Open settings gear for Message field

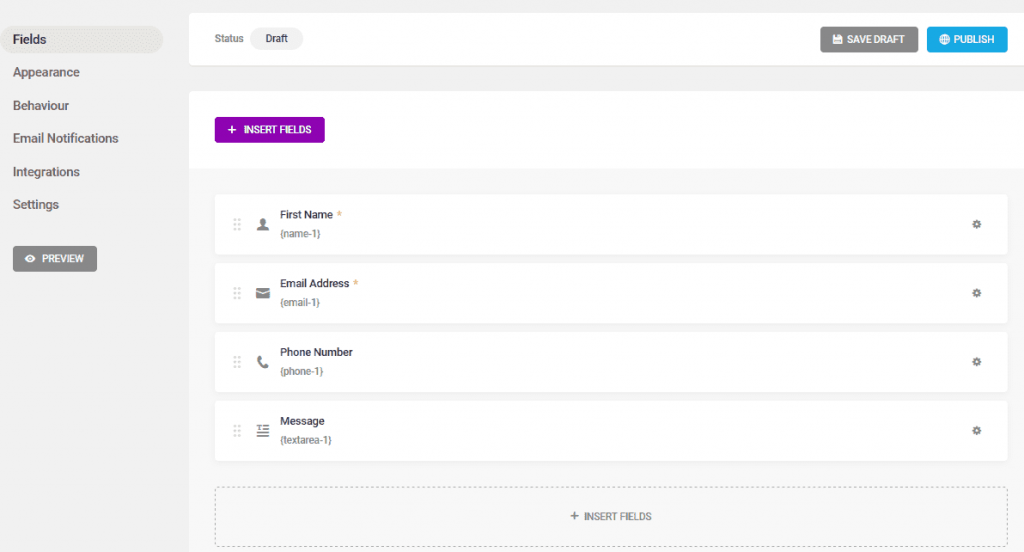pos(976,431)
